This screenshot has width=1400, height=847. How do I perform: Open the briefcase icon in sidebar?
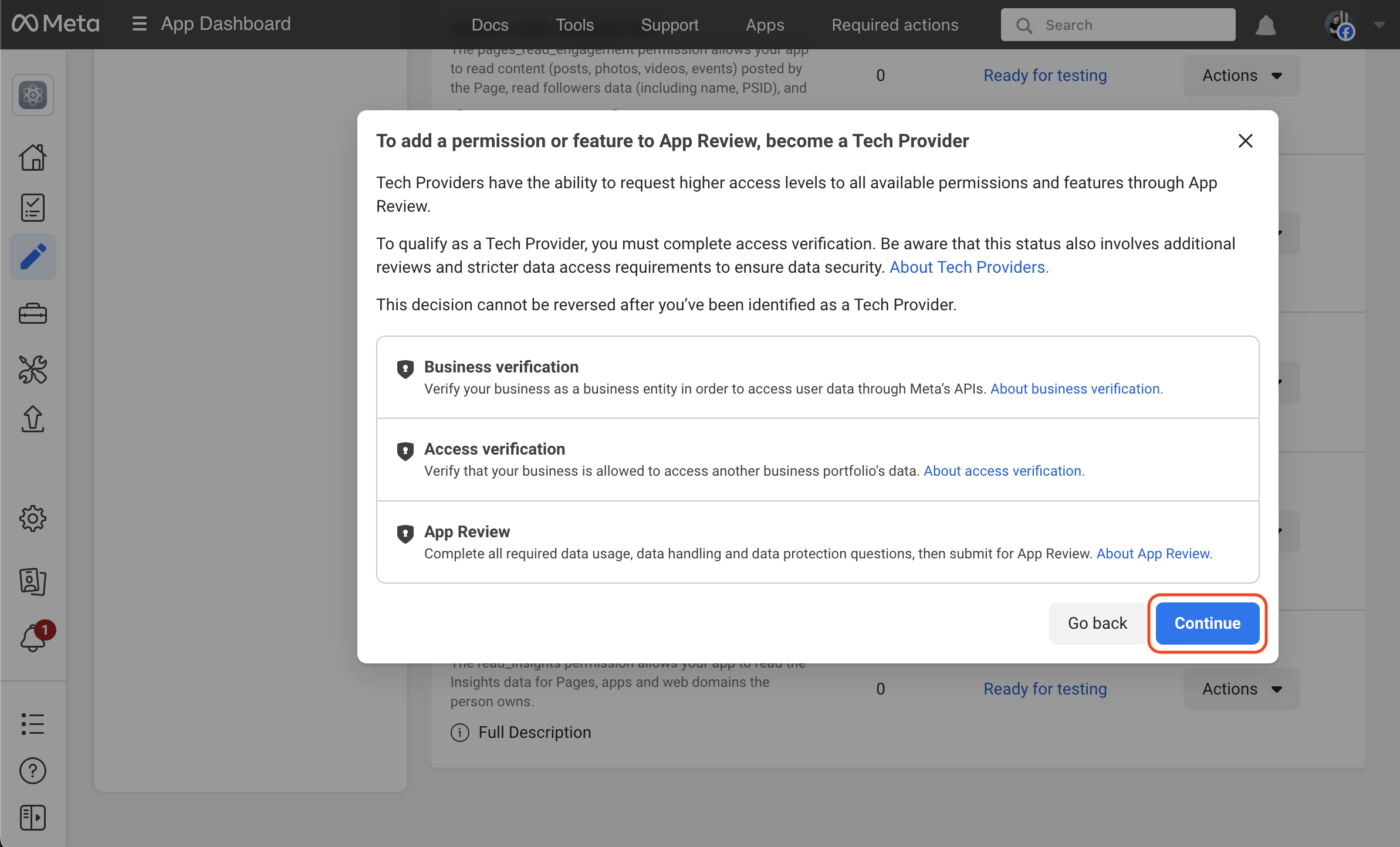click(x=33, y=314)
